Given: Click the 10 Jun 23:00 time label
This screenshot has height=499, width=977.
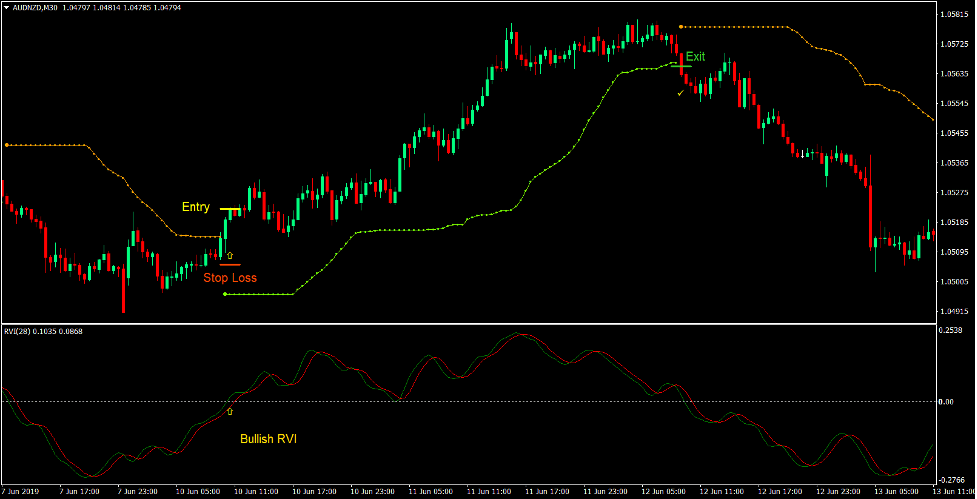Looking at the screenshot, I should pyautogui.click(x=373, y=492).
